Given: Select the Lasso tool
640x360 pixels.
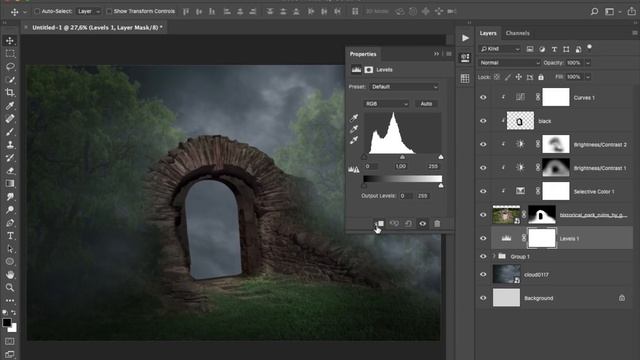Looking at the screenshot, I should pos(10,67).
